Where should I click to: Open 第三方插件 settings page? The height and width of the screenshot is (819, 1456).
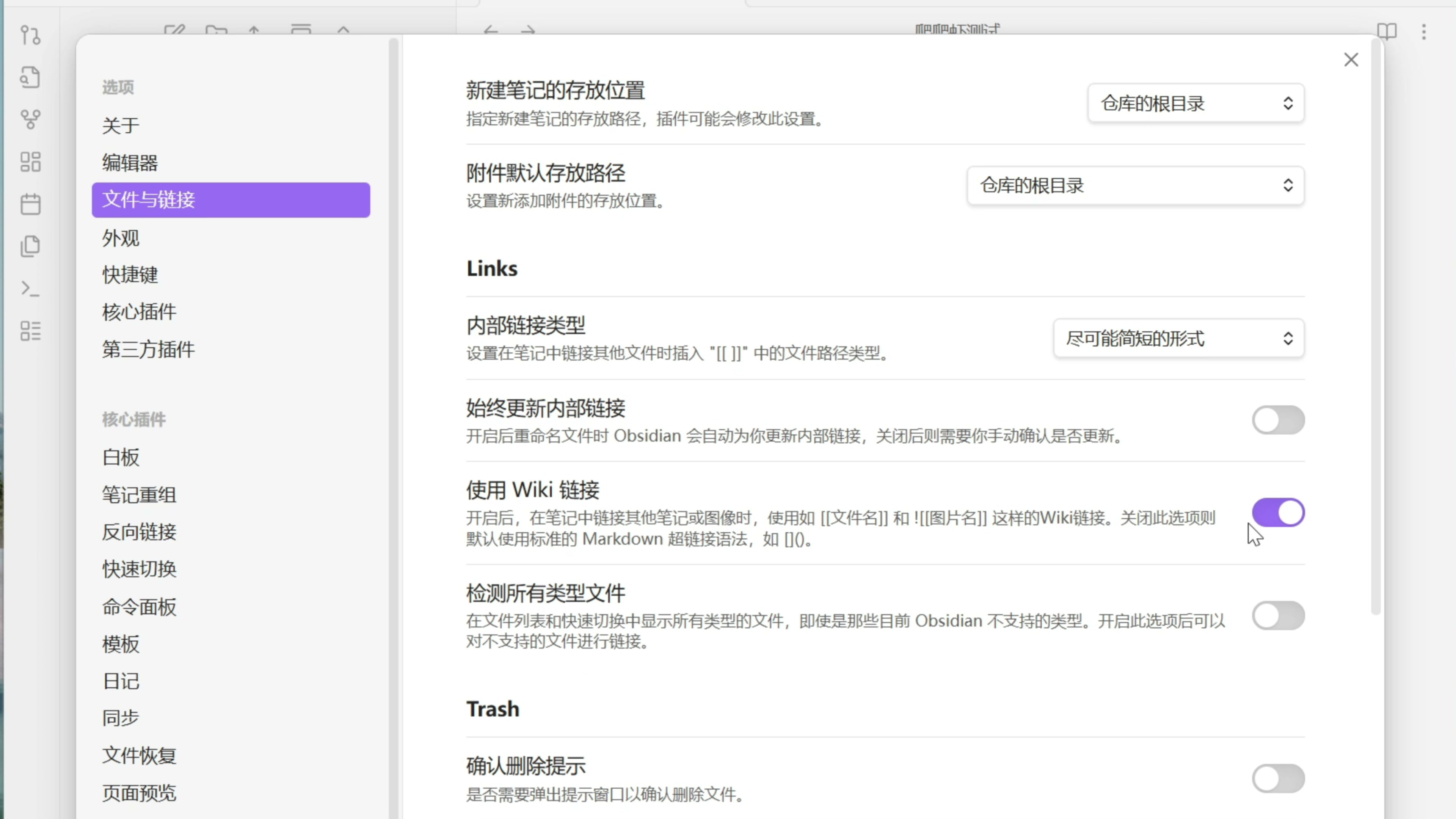coord(148,349)
